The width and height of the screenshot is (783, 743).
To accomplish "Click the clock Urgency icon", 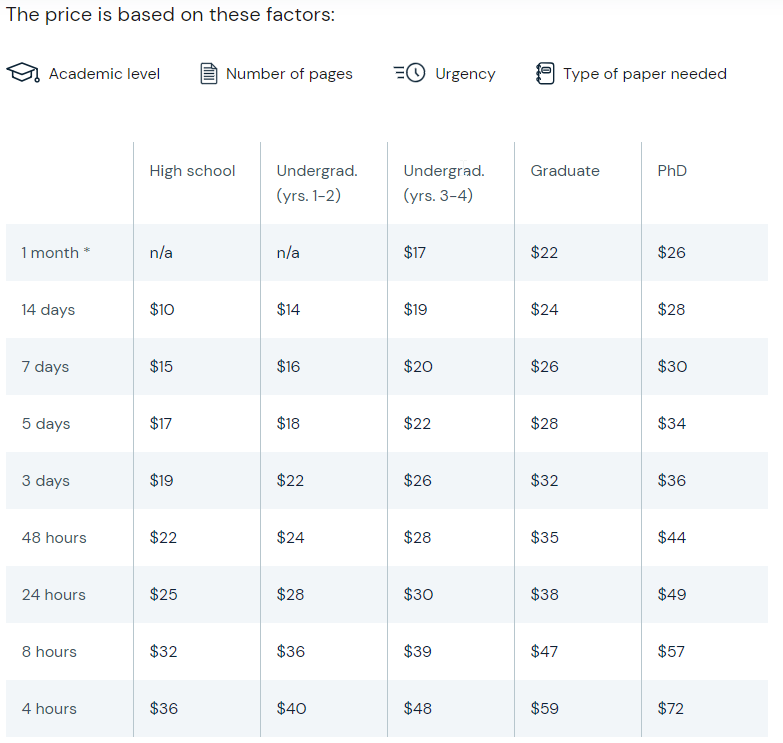I will pos(409,73).
